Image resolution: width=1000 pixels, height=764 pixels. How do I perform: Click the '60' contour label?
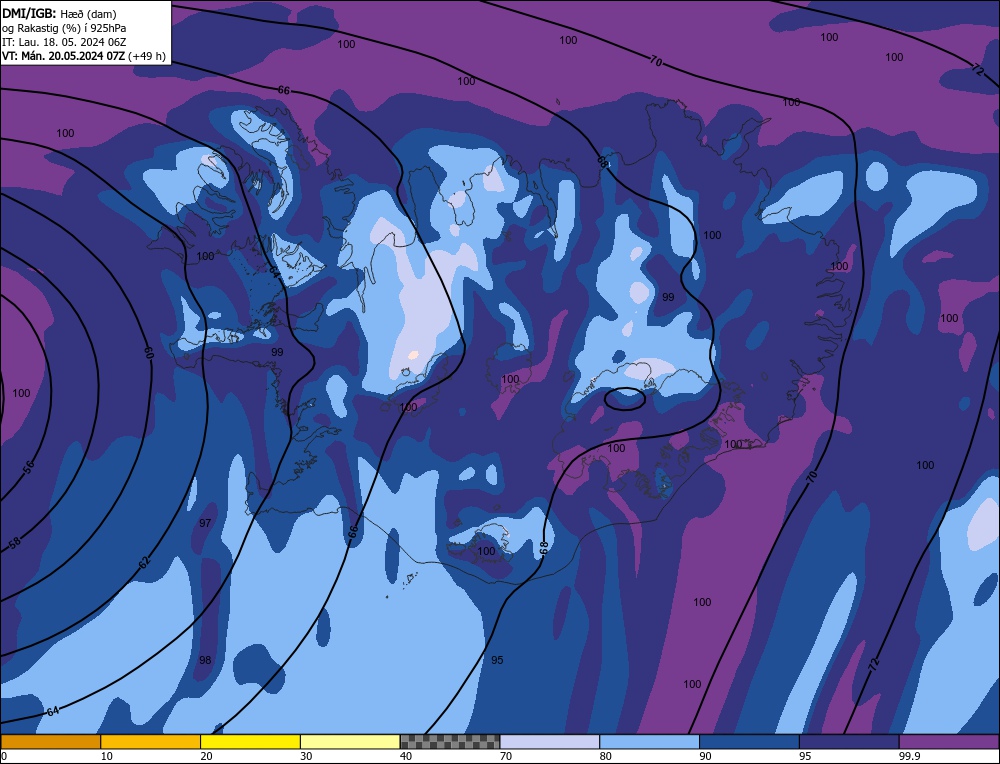149,353
